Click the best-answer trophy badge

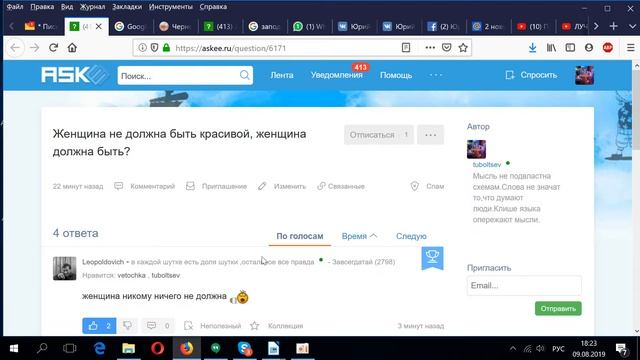432,258
